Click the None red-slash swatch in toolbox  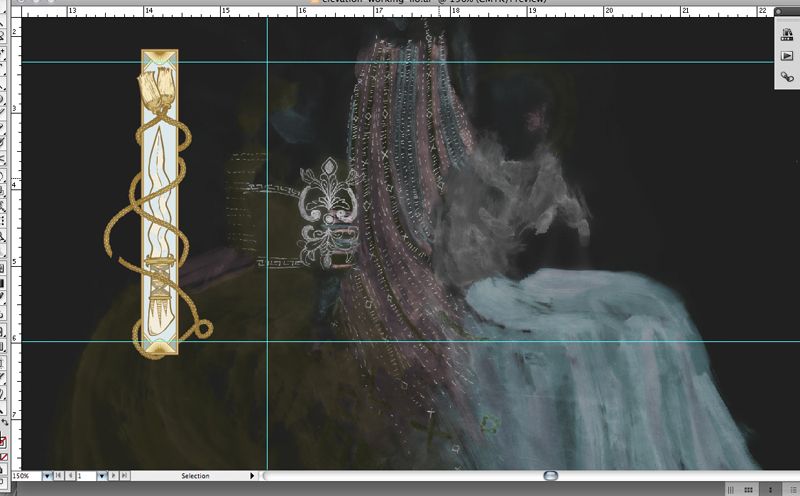click(x=4, y=457)
